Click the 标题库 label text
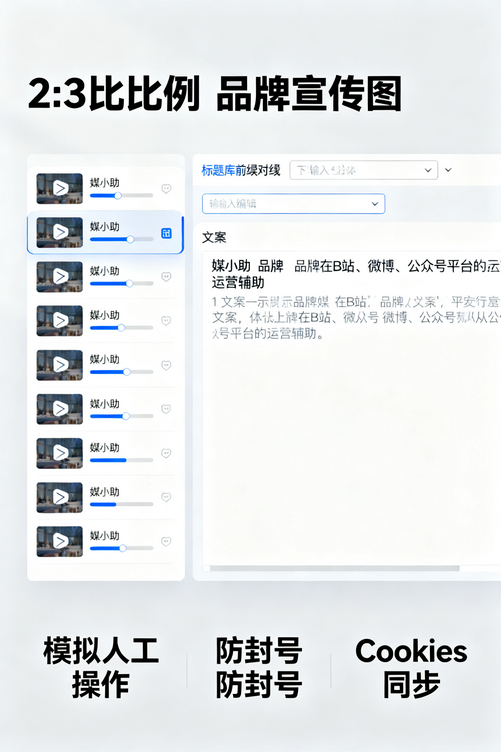 pos(218,170)
